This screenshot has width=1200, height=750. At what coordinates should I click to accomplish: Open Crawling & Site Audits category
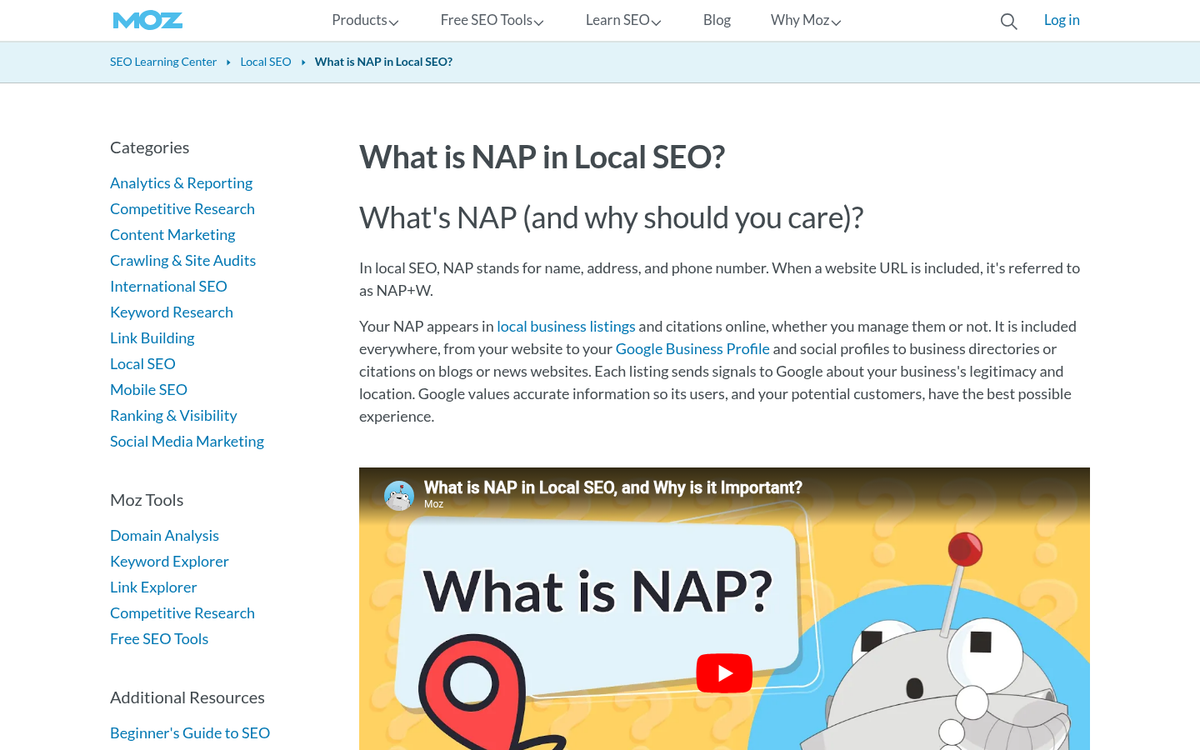click(x=183, y=261)
